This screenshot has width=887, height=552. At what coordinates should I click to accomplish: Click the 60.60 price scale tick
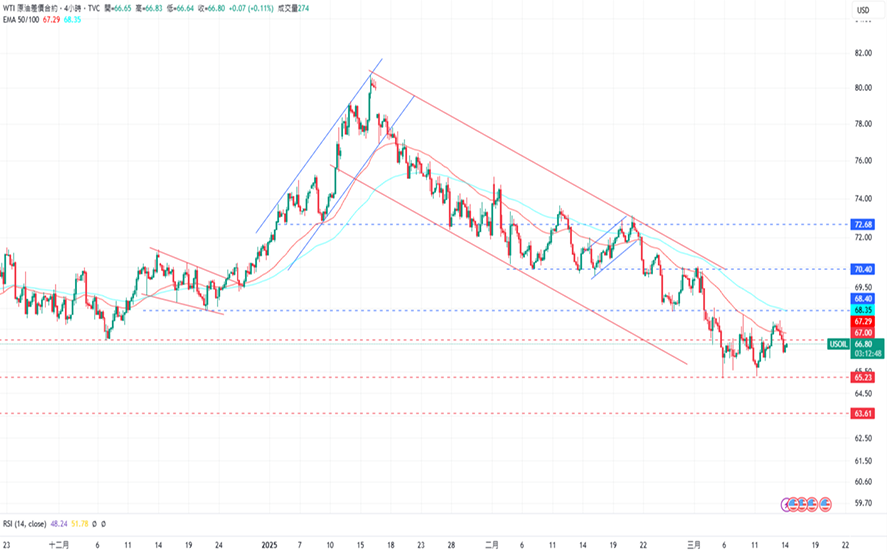click(x=863, y=482)
